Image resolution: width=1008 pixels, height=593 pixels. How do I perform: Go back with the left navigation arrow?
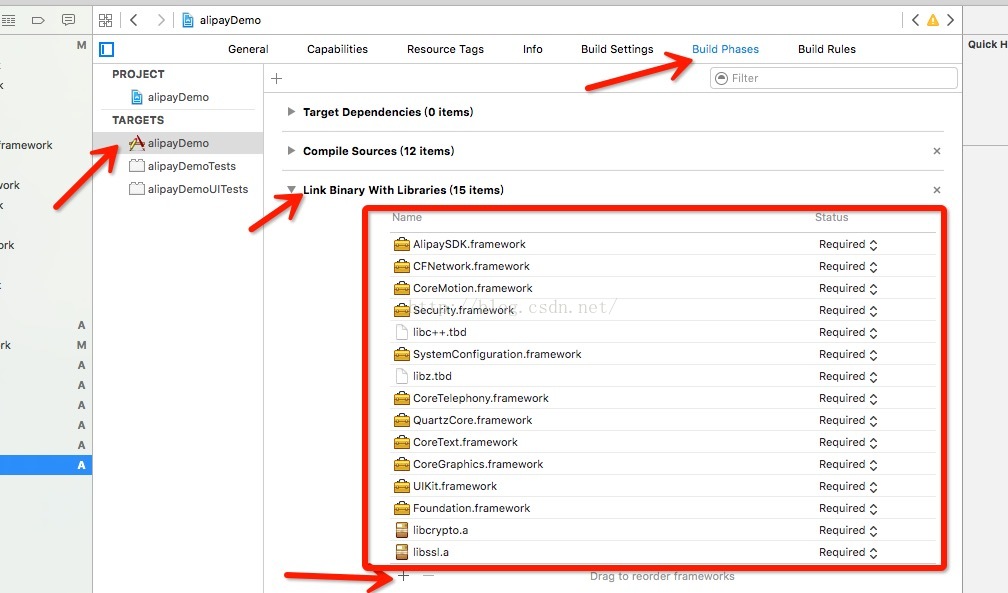[134, 20]
